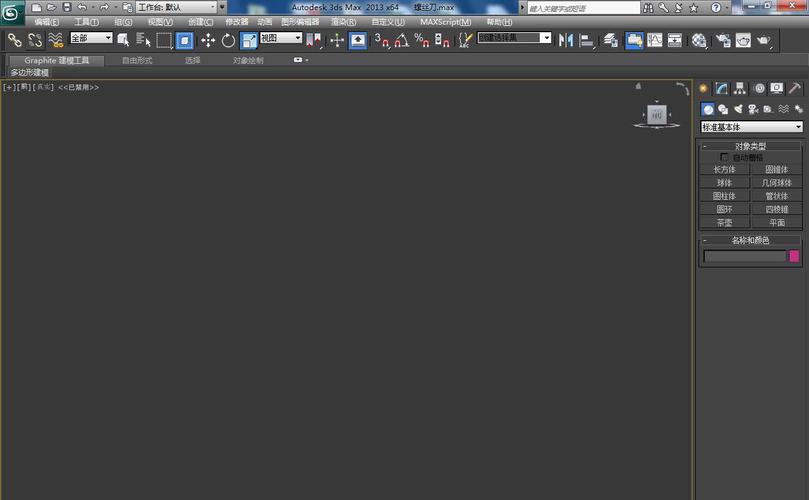The image size is (809, 500).
Task: Expand the quick access toolbar customize arrow
Action: tap(222, 7)
